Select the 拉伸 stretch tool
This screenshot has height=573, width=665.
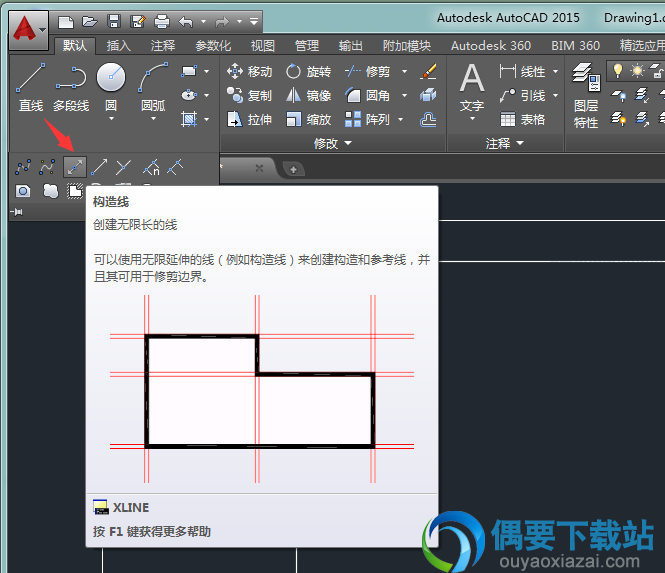(249, 120)
